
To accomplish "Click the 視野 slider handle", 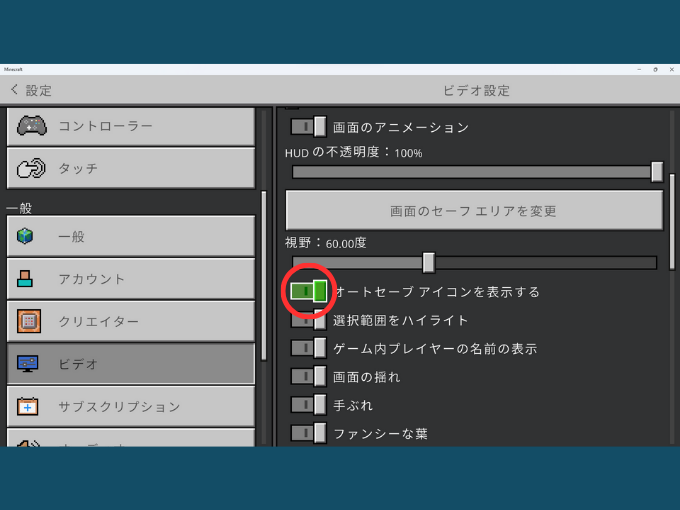I will coord(428,263).
